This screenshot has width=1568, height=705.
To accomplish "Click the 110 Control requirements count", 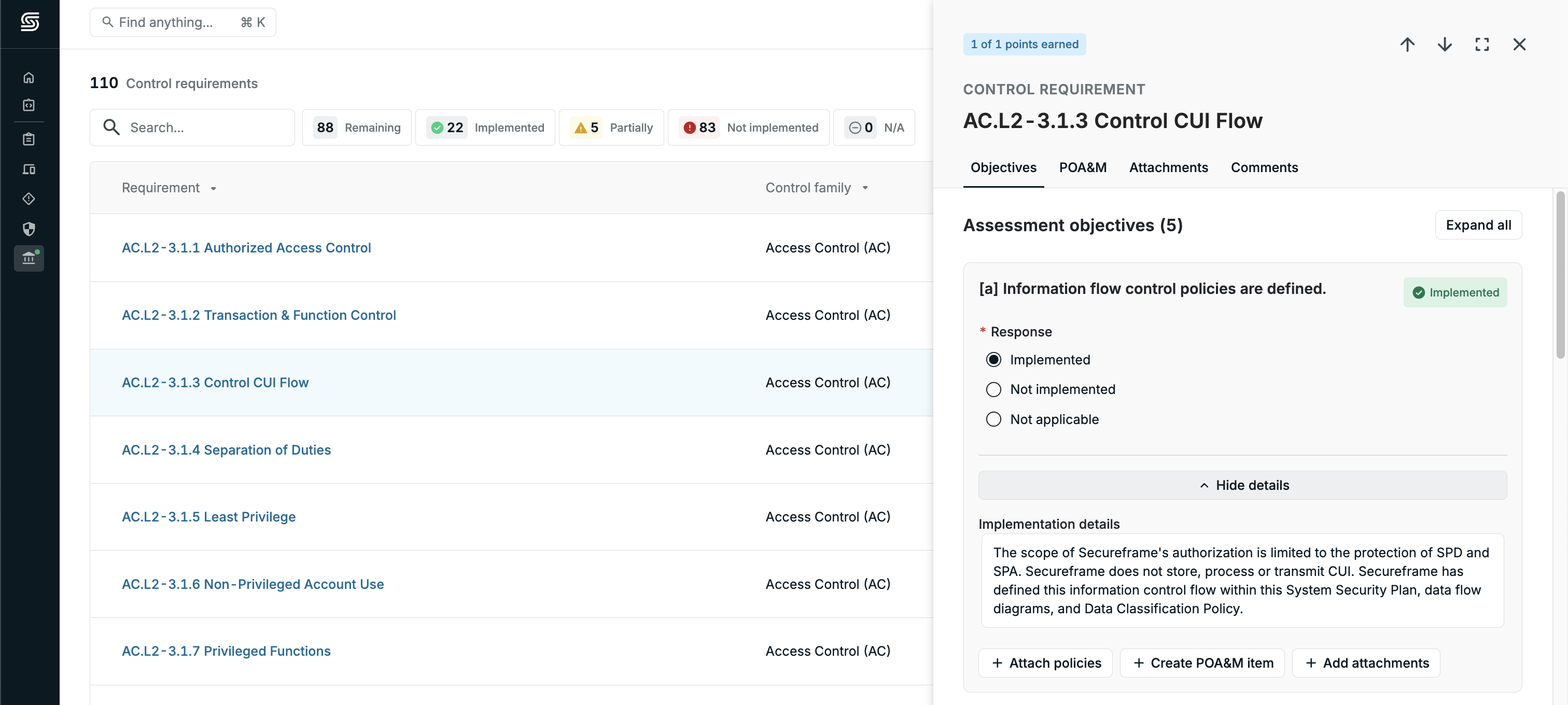I will click(x=174, y=83).
